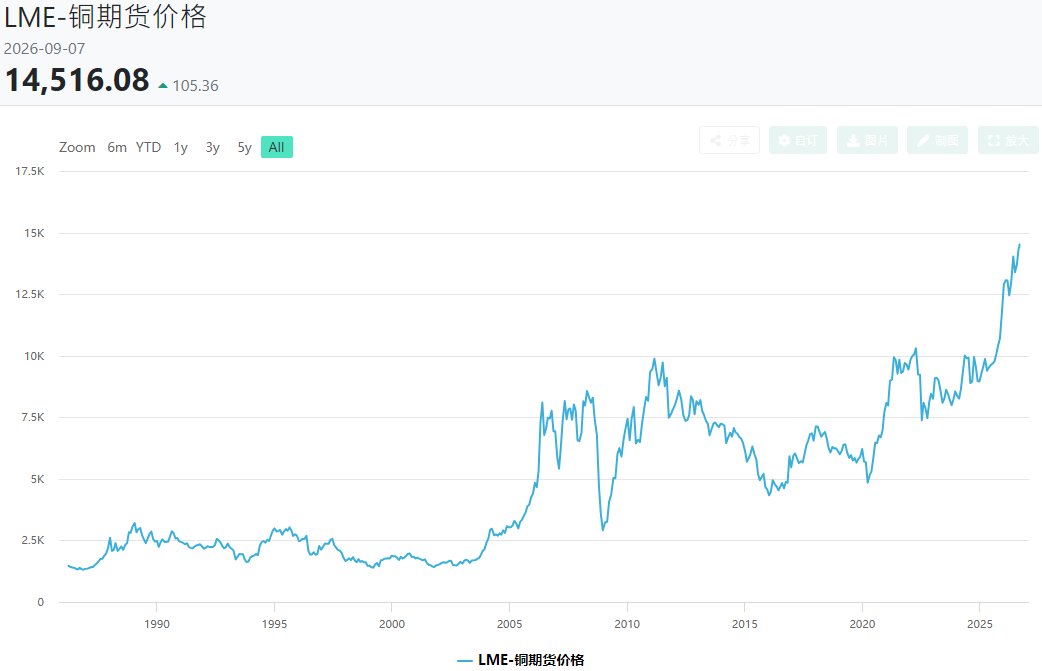Screen dimensions: 1042x671
Task: Click the green up-arrow change indicator
Action: (163, 86)
